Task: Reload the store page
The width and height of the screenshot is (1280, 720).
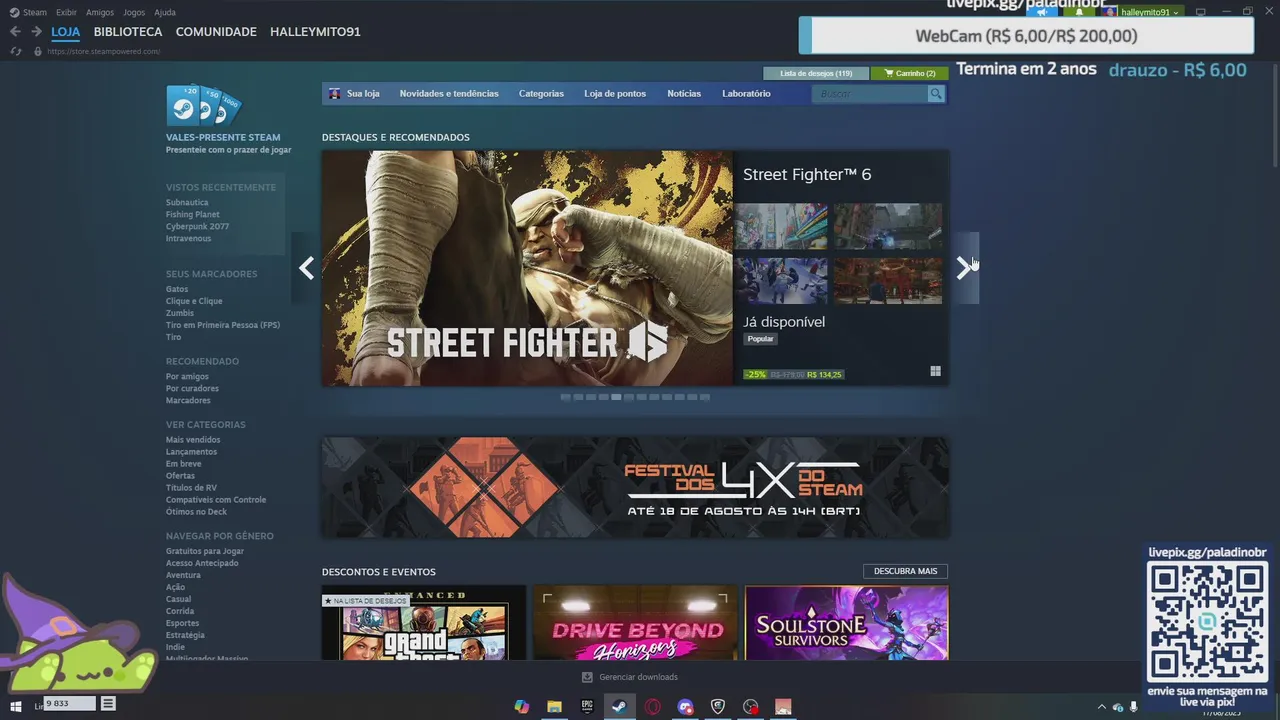Action: tap(17, 51)
